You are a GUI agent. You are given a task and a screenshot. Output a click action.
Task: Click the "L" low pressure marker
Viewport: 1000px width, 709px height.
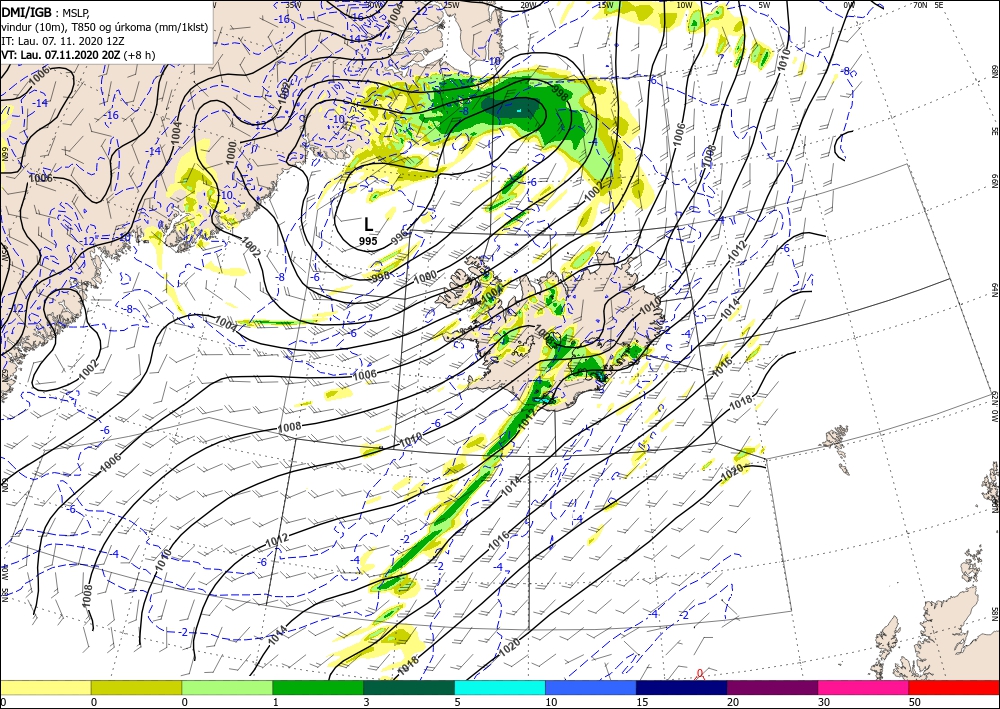tap(368, 224)
